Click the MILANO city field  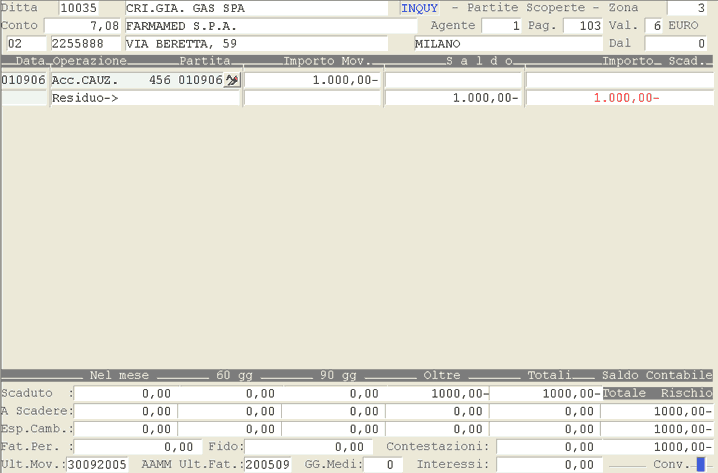point(507,44)
